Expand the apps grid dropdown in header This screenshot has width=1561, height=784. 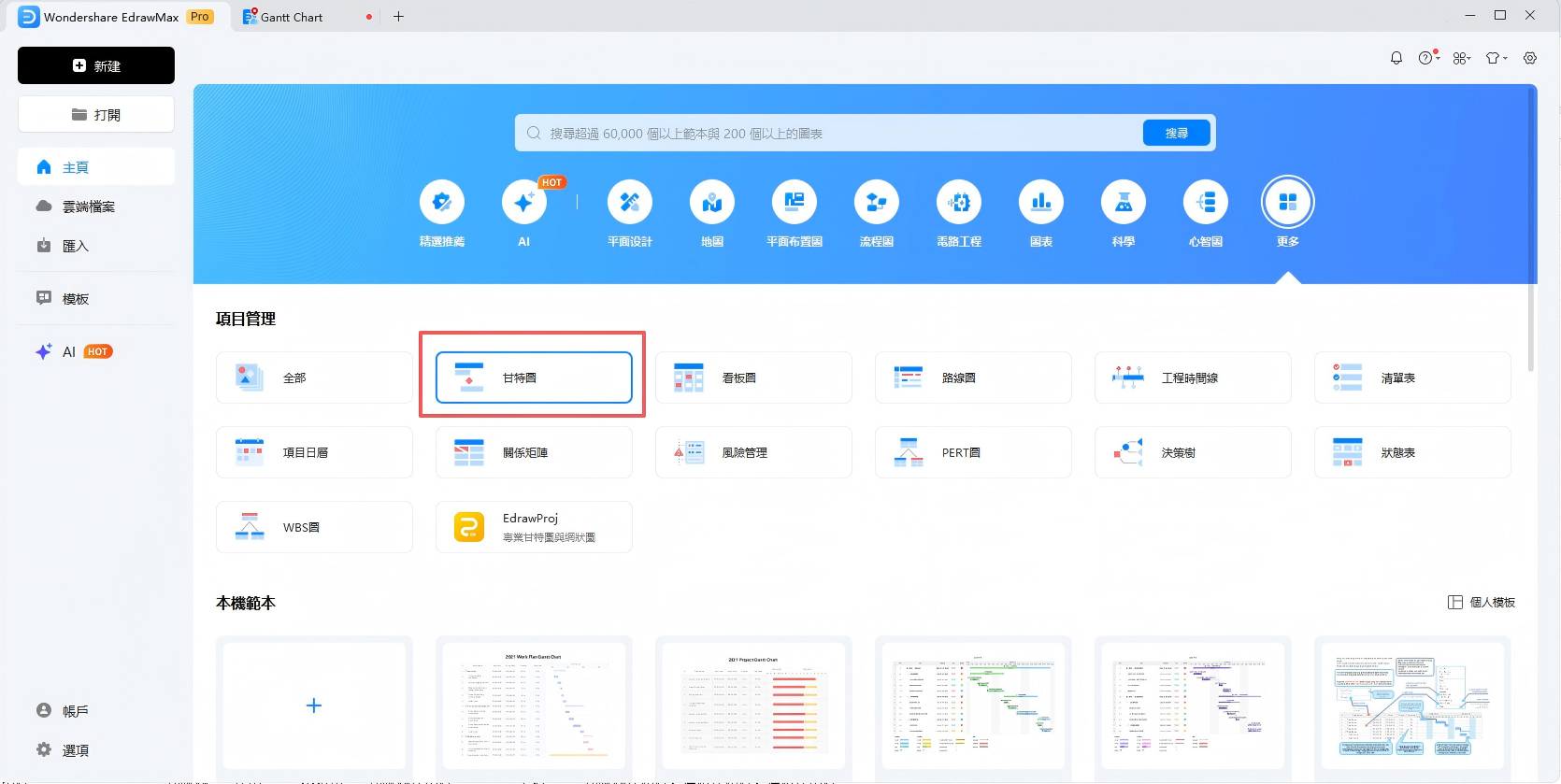tap(1461, 58)
